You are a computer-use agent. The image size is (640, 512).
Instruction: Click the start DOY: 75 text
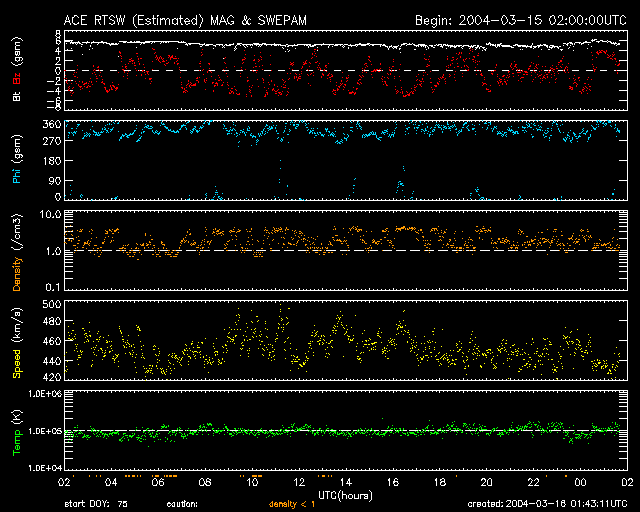[103, 504]
